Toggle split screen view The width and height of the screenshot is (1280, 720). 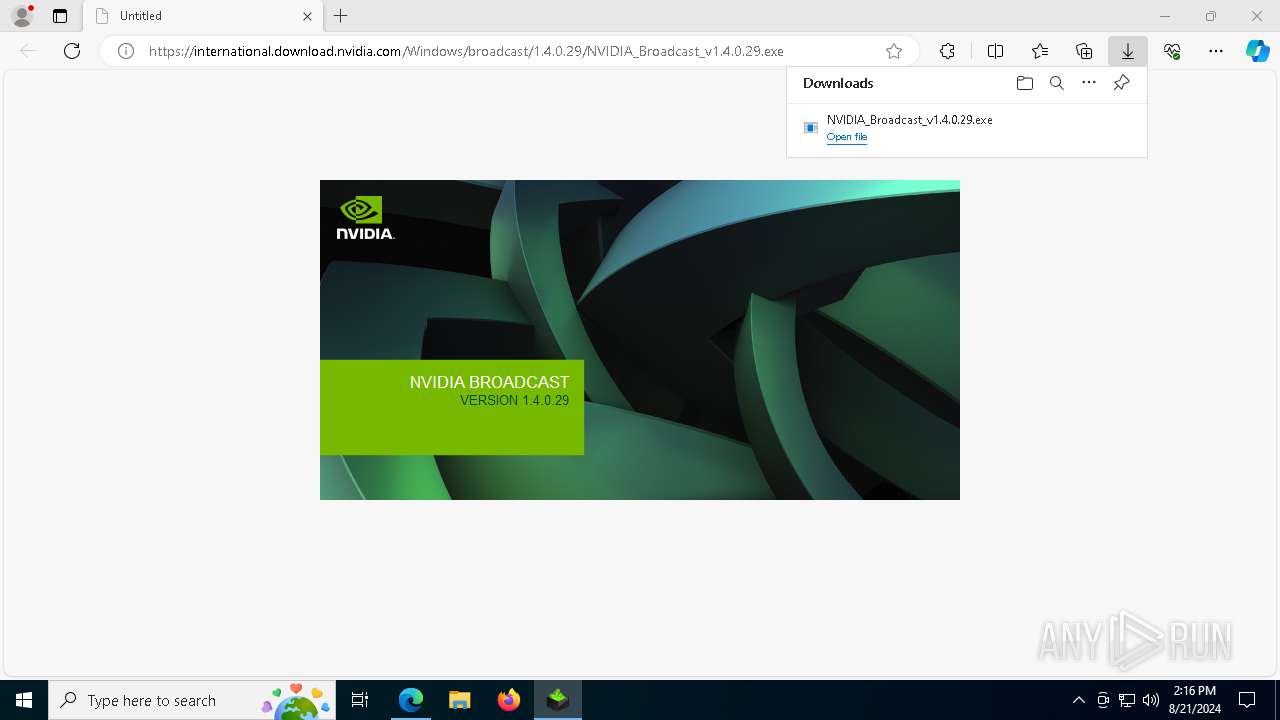point(995,51)
